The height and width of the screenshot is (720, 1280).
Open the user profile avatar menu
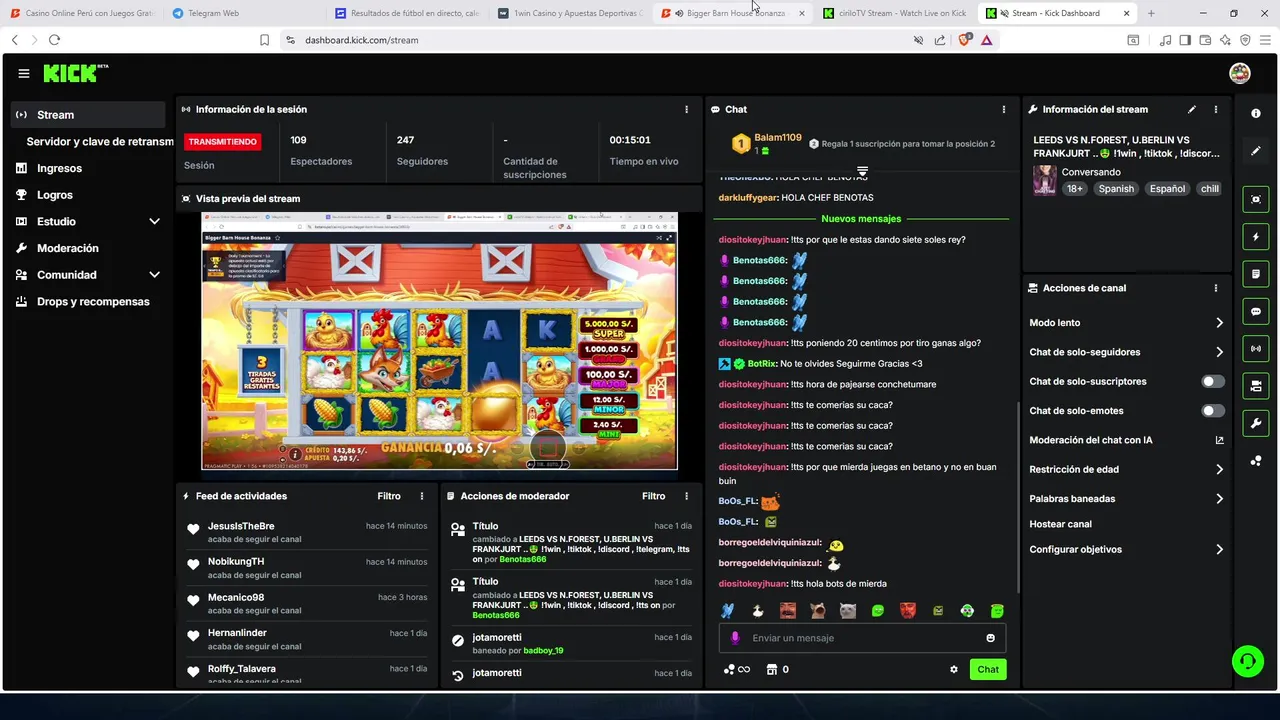coord(1240,73)
